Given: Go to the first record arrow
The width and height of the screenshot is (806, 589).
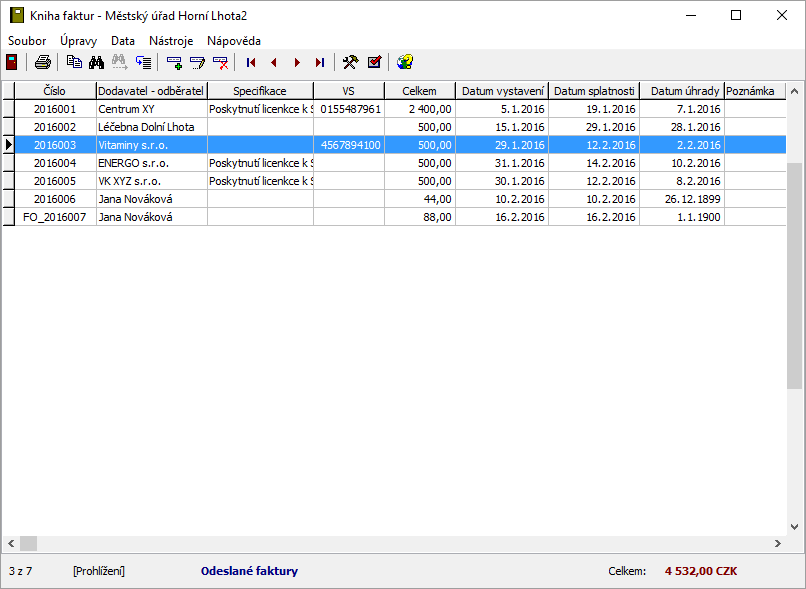Looking at the screenshot, I should tap(251, 62).
